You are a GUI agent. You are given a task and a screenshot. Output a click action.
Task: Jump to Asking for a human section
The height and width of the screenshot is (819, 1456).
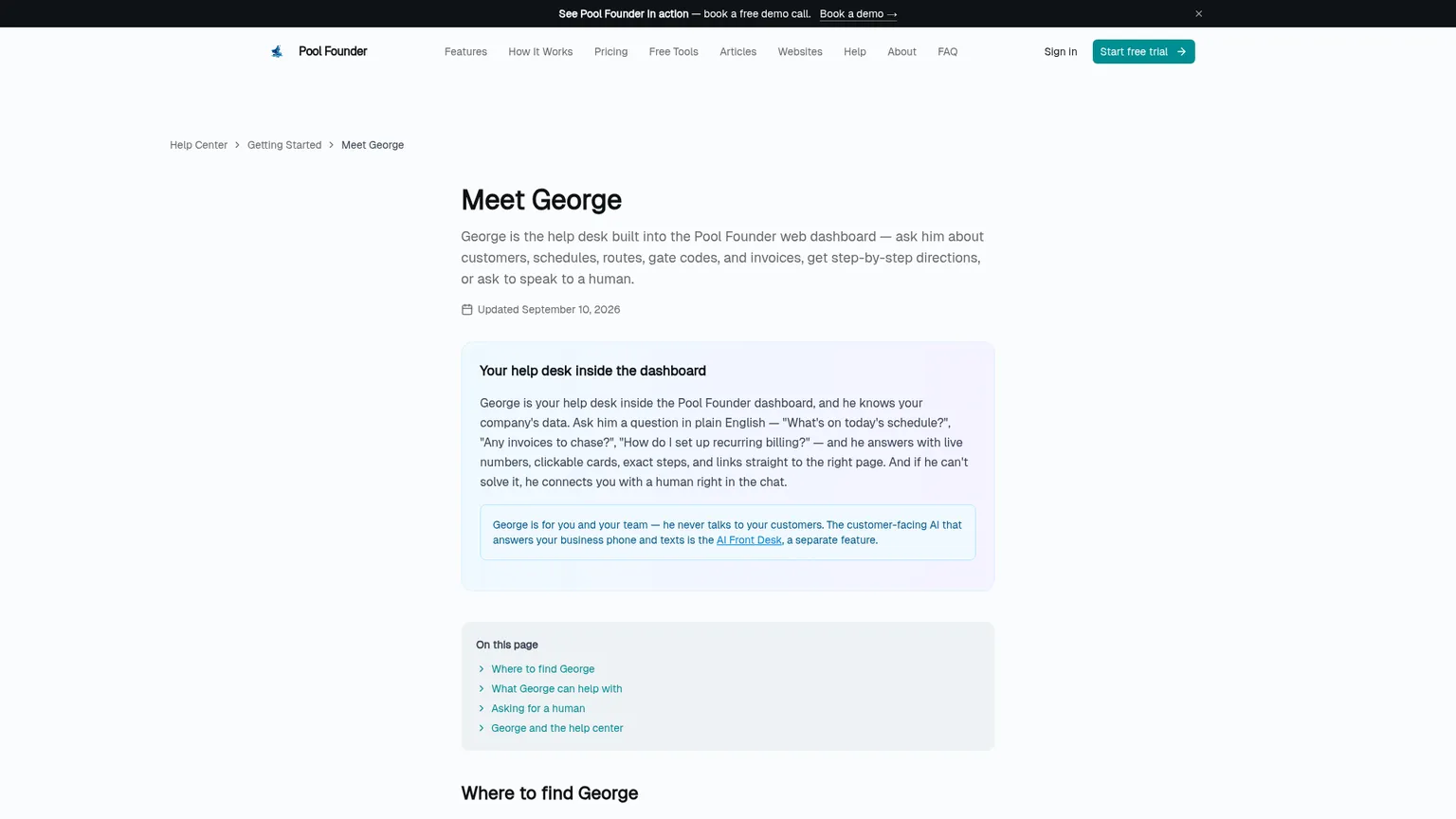point(537,708)
